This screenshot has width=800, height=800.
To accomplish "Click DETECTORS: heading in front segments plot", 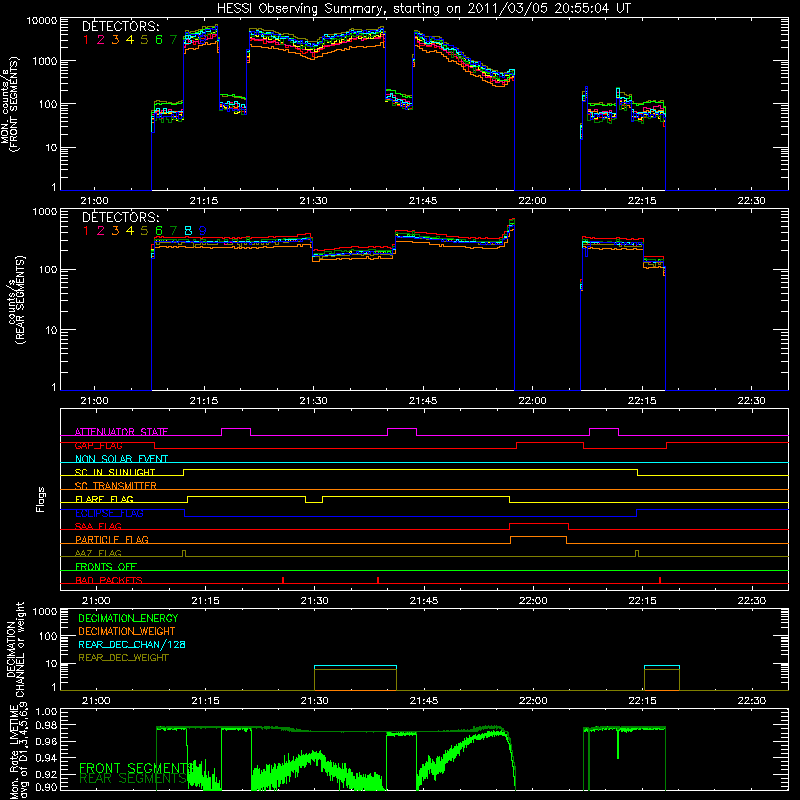I will [x=121, y=26].
